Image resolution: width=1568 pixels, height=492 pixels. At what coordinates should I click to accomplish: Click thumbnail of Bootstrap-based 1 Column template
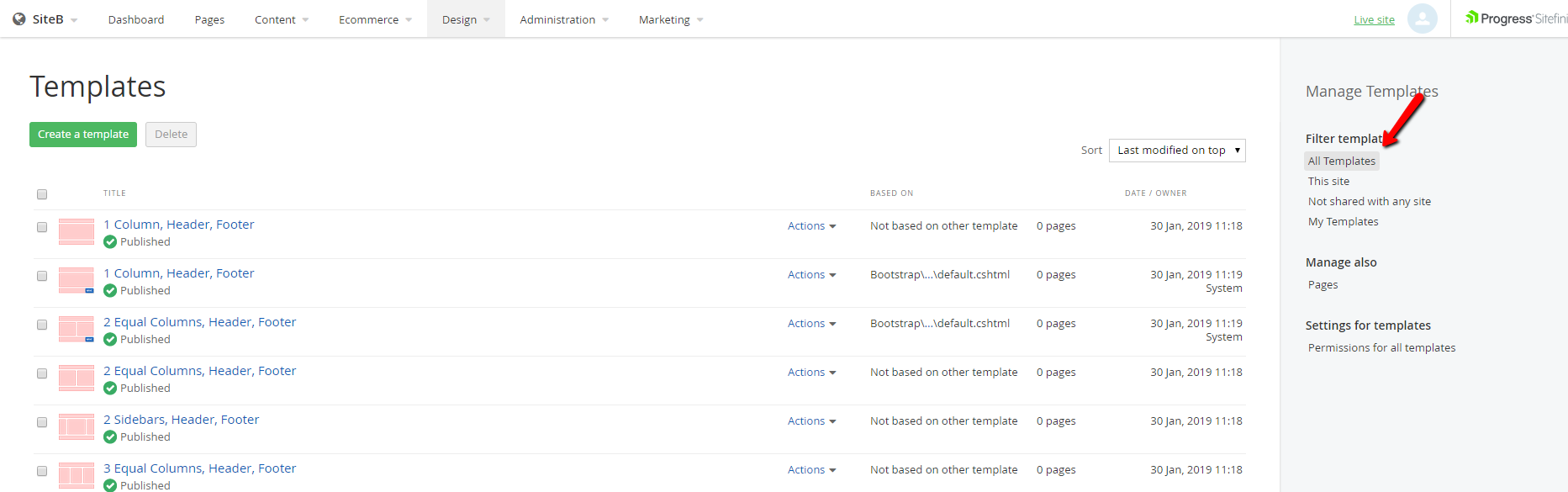[x=77, y=281]
